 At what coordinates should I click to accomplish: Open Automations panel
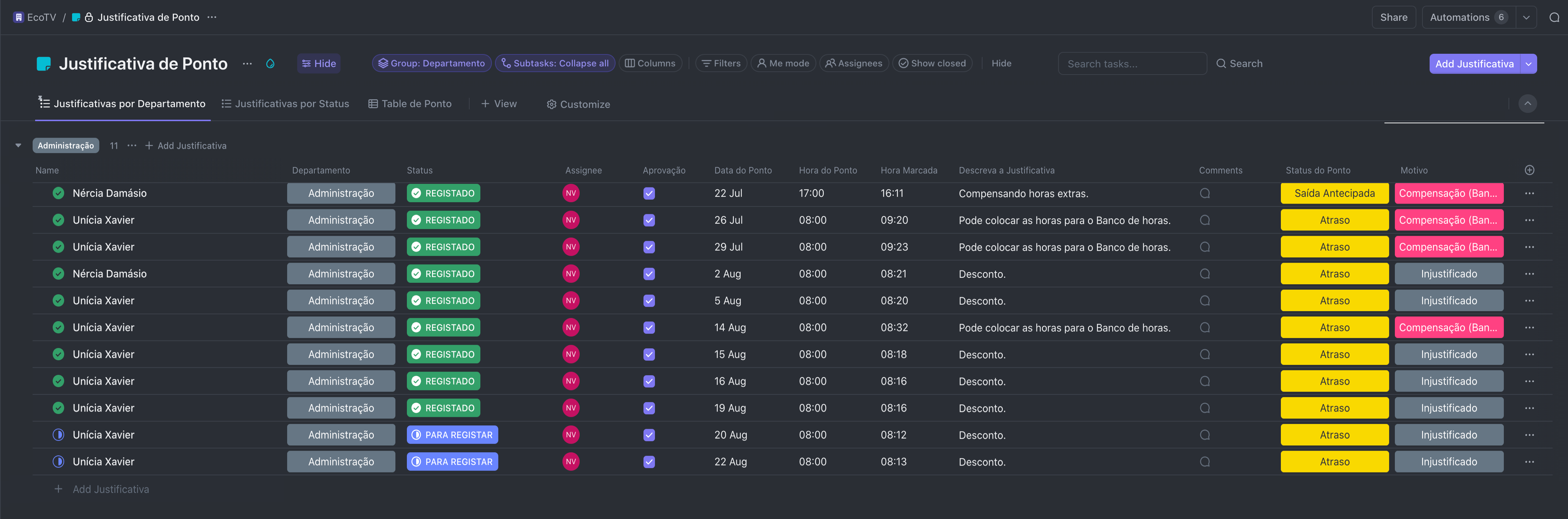(x=1468, y=17)
